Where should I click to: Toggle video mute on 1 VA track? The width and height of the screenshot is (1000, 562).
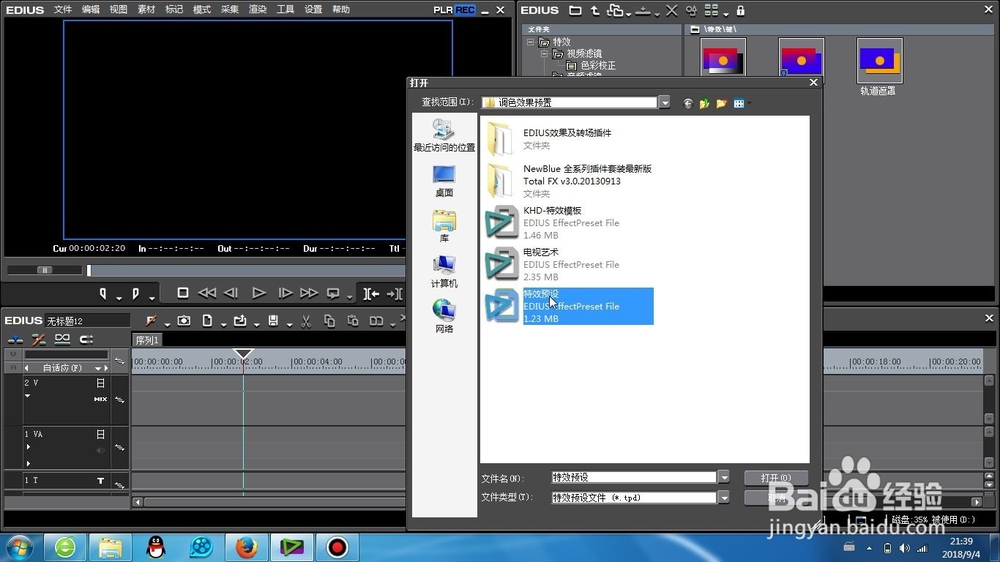point(100,434)
